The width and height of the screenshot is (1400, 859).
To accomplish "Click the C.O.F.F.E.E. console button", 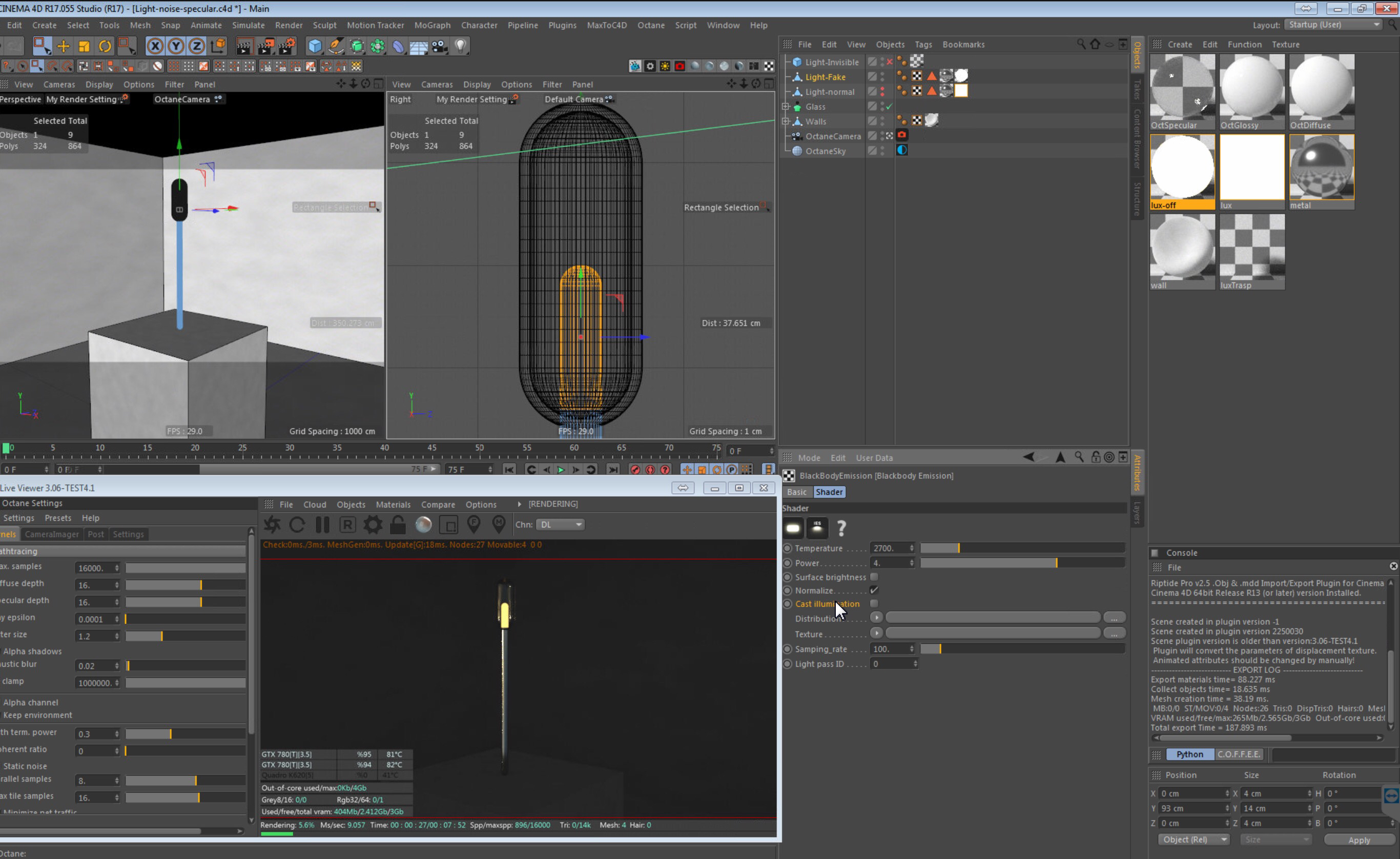I will 1239,754.
